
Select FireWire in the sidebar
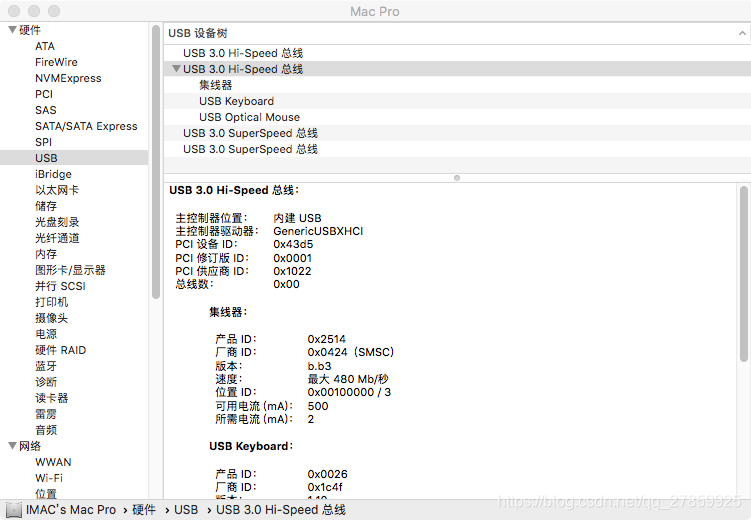tap(56, 62)
